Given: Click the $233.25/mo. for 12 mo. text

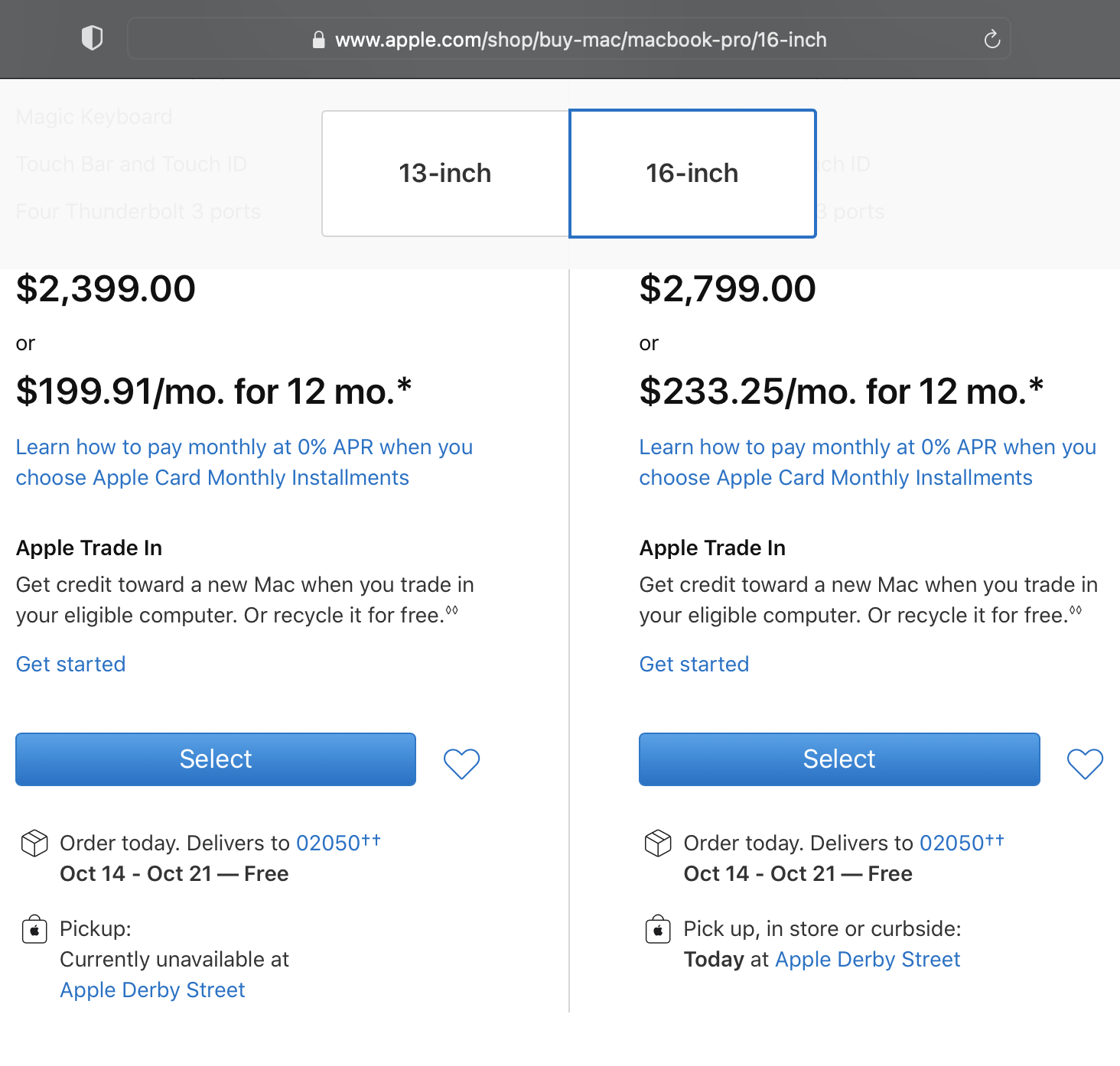Looking at the screenshot, I should [842, 392].
